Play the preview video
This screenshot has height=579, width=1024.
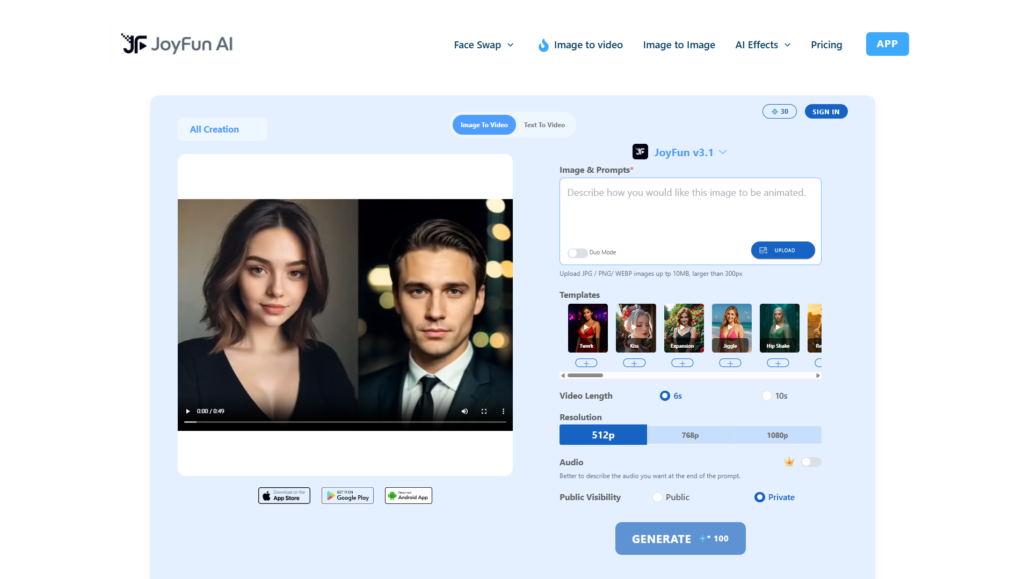[187, 411]
